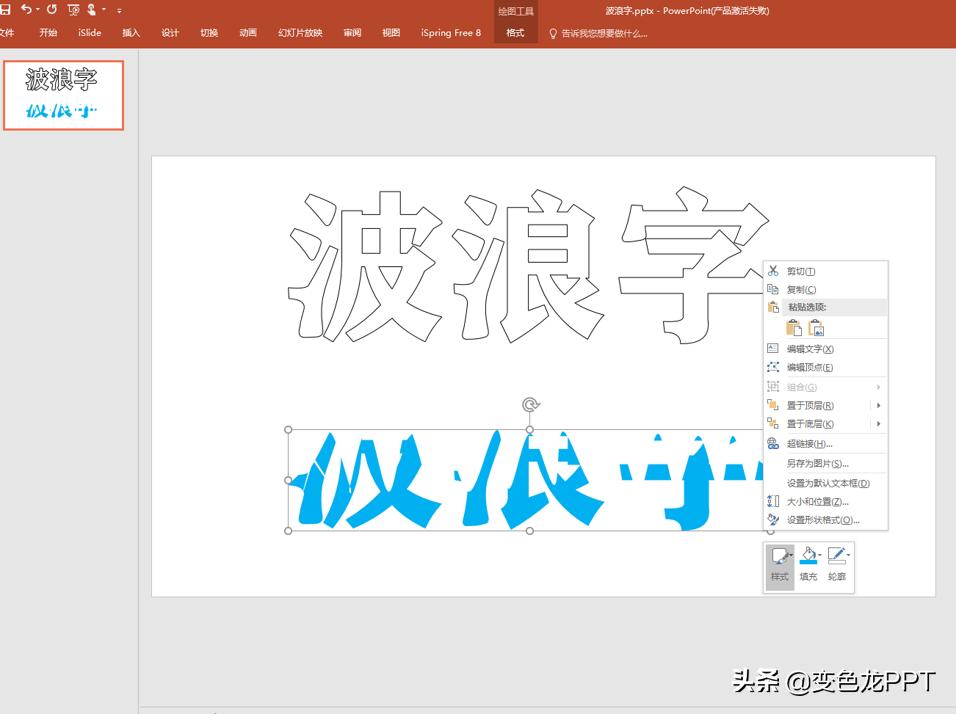Open 超链接 (Hyperlink) via its globe icon
The image size is (956, 714).
click(772, 442)
